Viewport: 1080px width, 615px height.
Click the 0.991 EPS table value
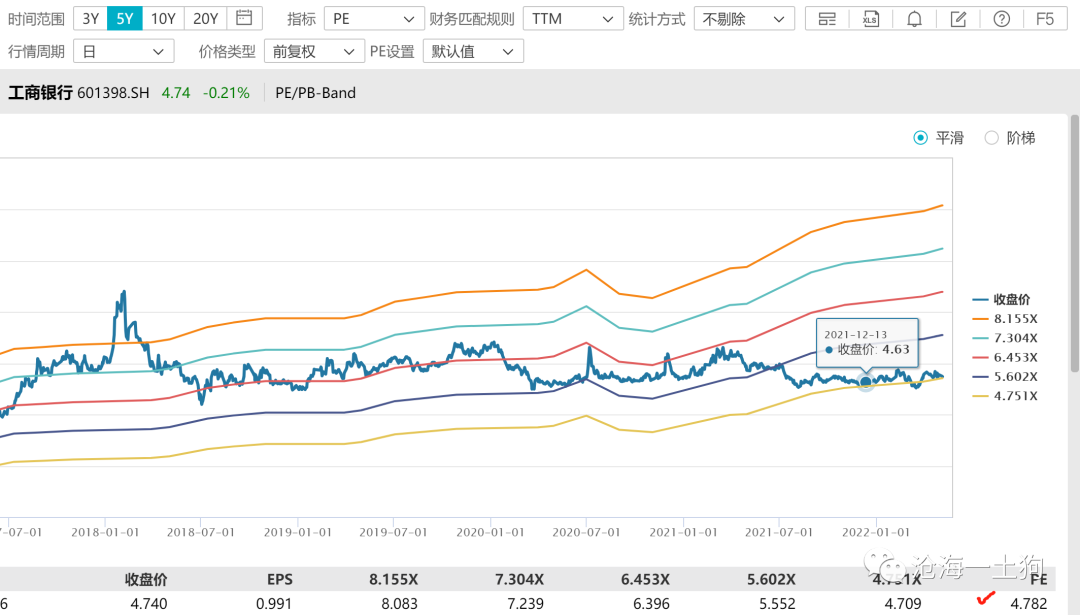point(274,604)
